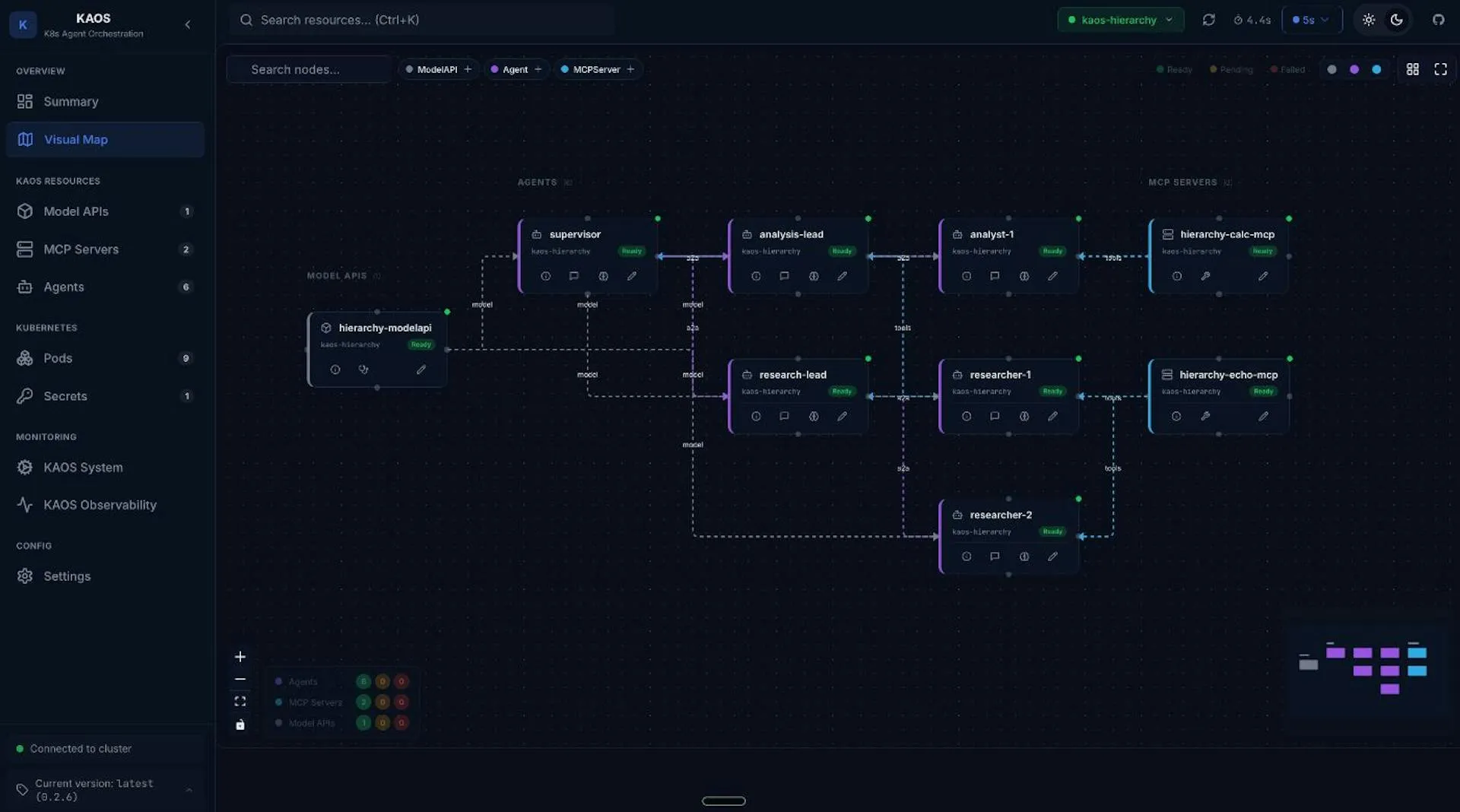Open Secrets in the sidebar
Screen dimensions: 1460x812
point(105,396)
